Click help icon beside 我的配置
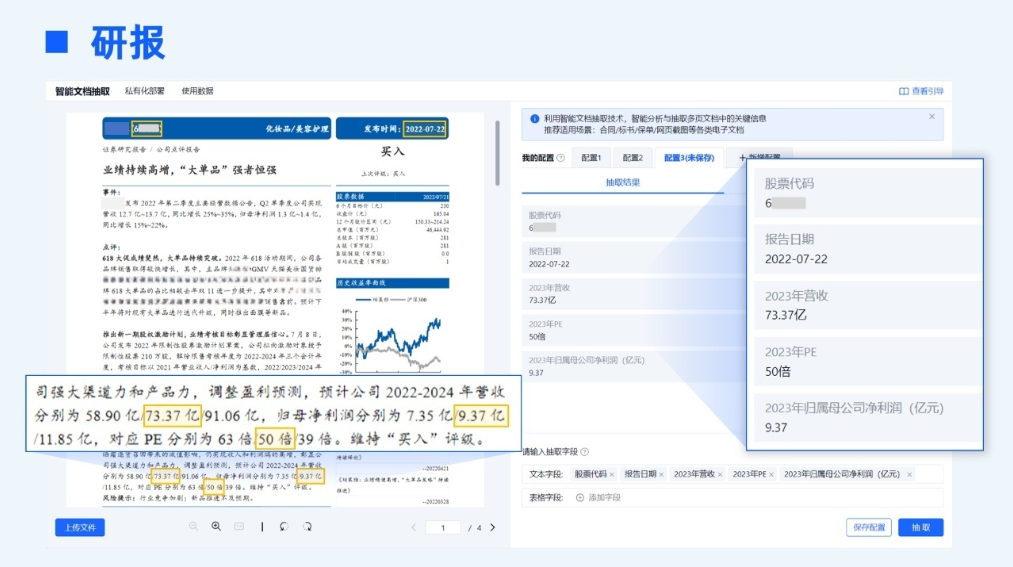This screenshot has width=1013, height=567. (x=561, y=158)
